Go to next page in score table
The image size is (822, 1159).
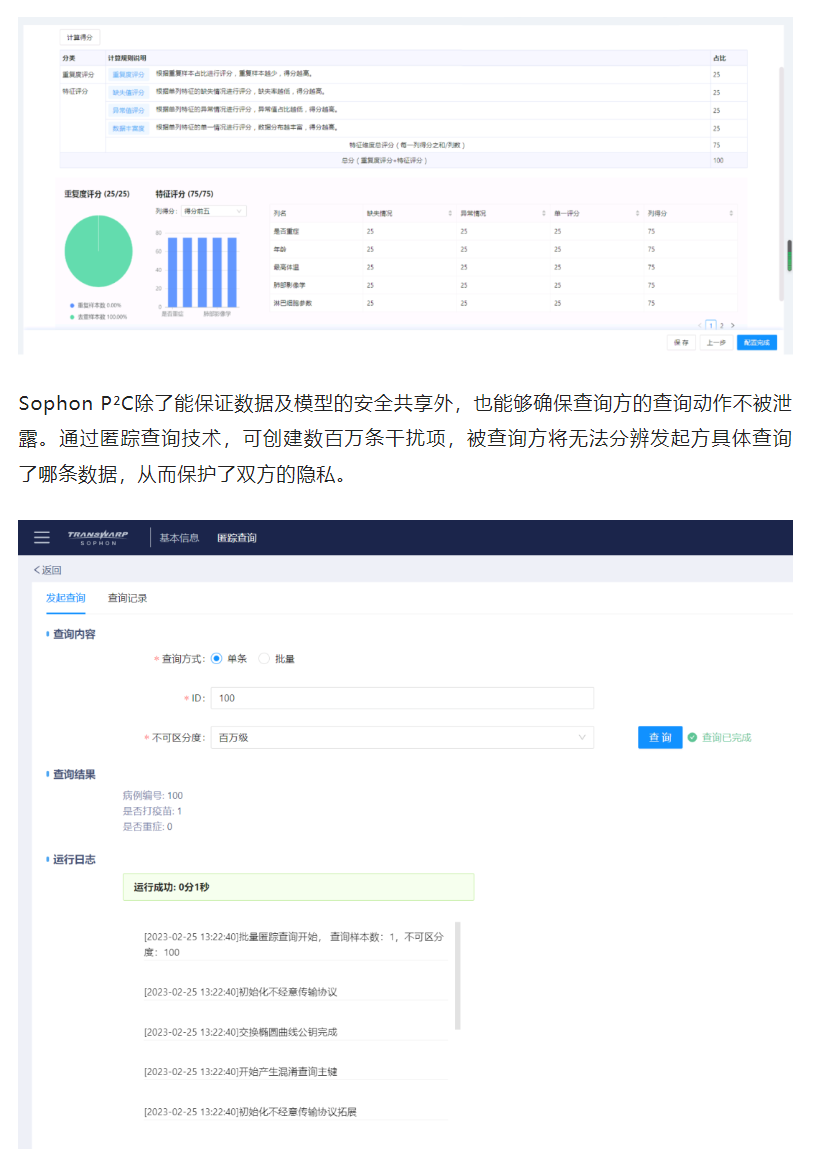(733, 325)
